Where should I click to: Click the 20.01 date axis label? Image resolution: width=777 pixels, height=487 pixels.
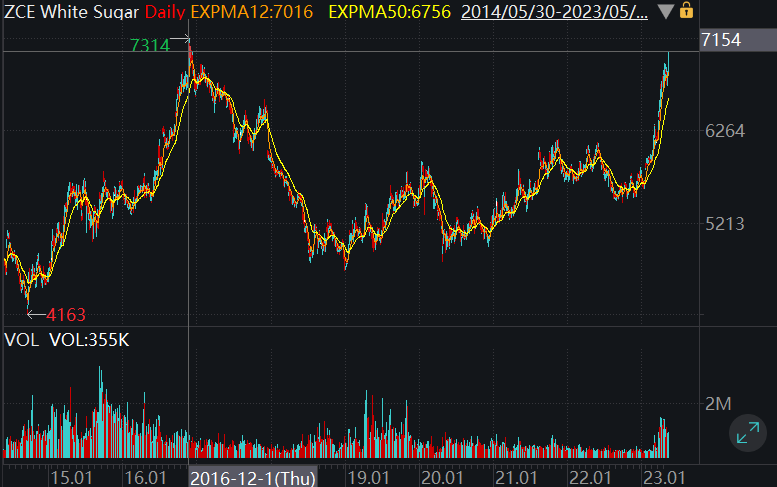442,478
